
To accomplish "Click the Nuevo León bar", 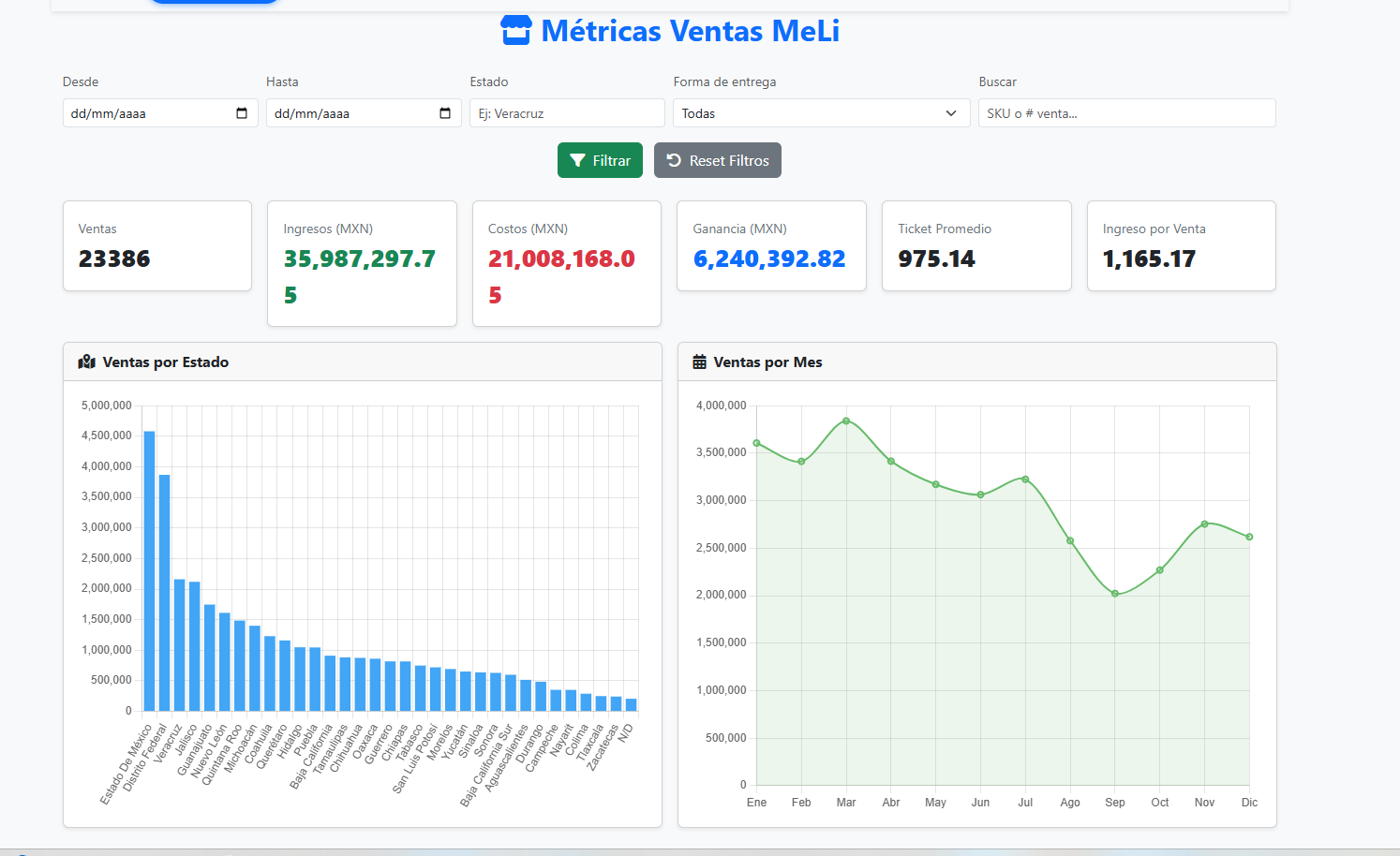I will (x=225, y=662).
